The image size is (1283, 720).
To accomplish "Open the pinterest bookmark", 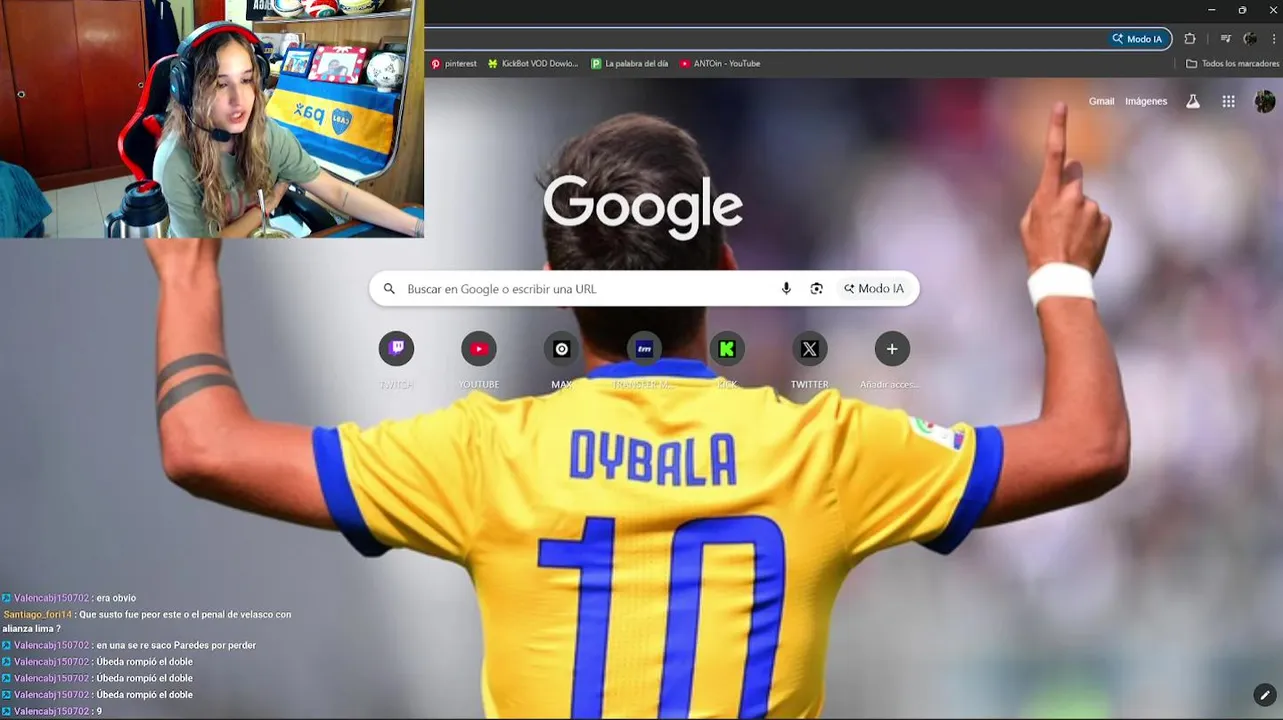I will click(x=454, y=63).
